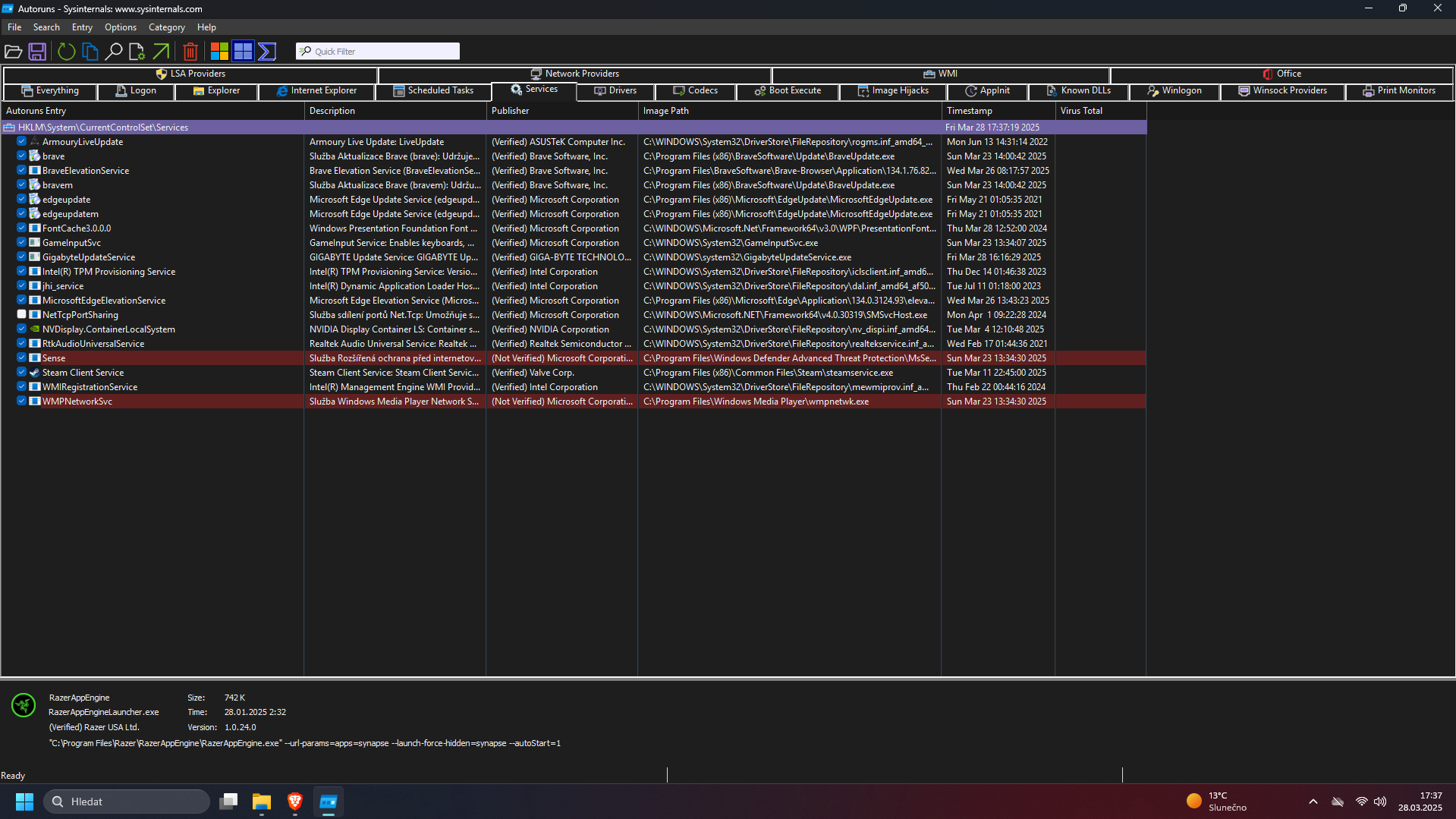Toggle the colored Windows logo filter icon

click(x=219, y=52)
